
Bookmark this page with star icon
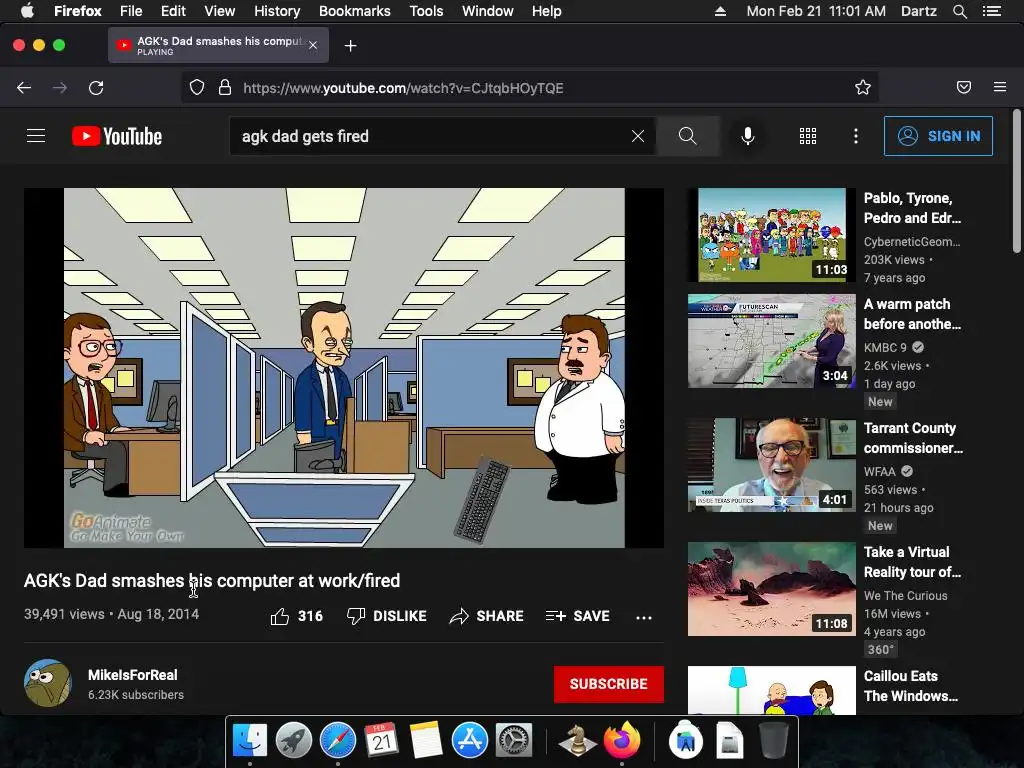point(863,88)
